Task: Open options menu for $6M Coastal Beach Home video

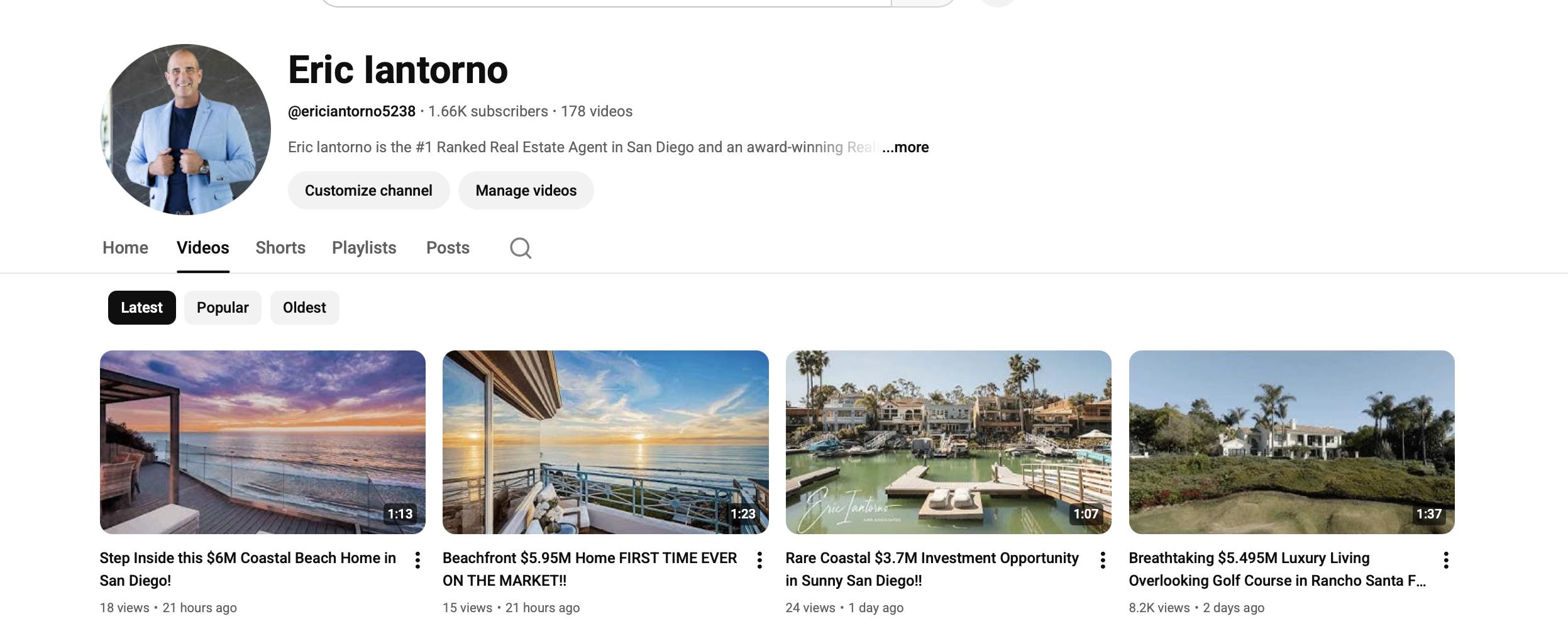Action: tap(417, 560)
